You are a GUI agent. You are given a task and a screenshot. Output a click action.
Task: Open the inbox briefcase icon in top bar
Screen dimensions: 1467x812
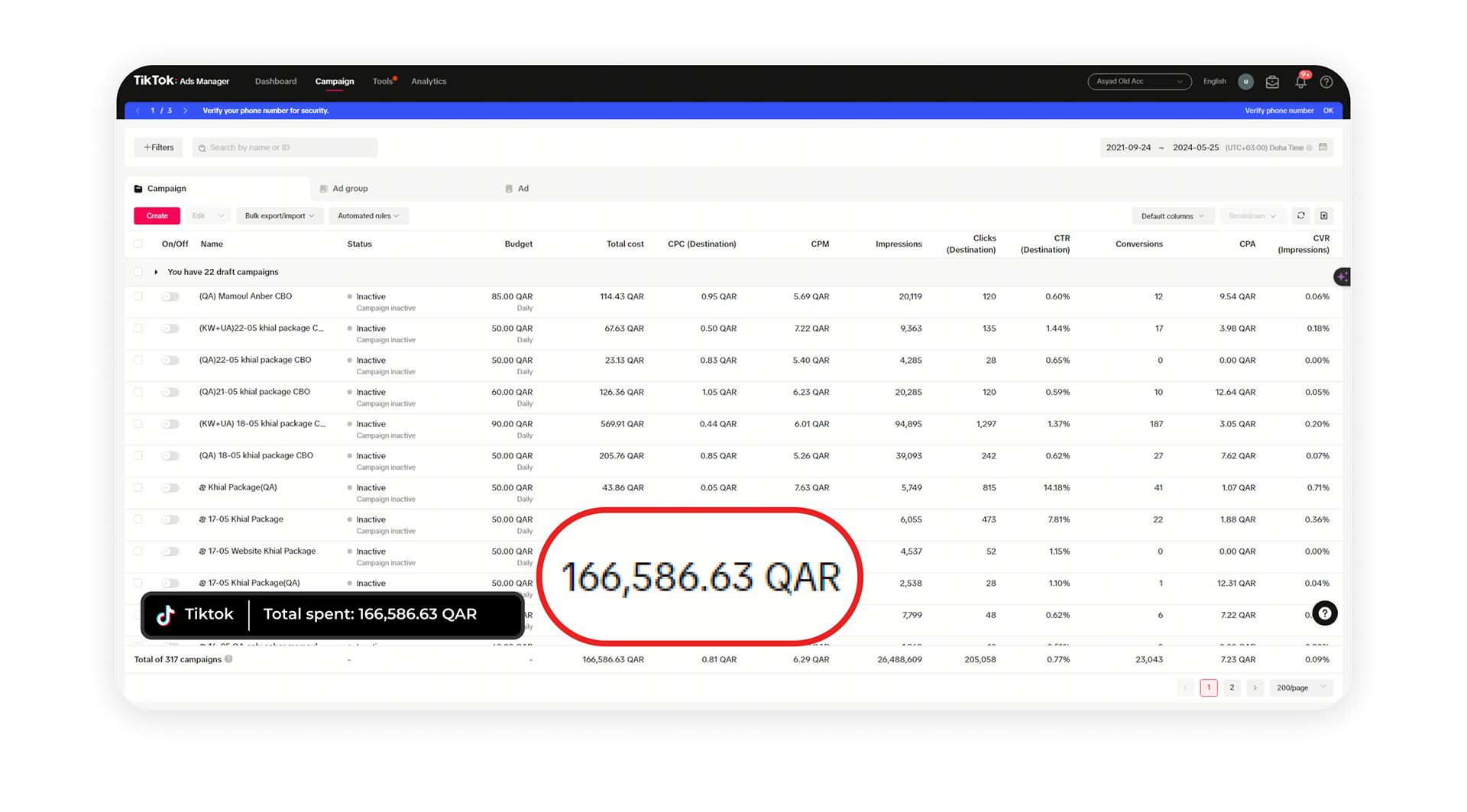pos(1272,82)
